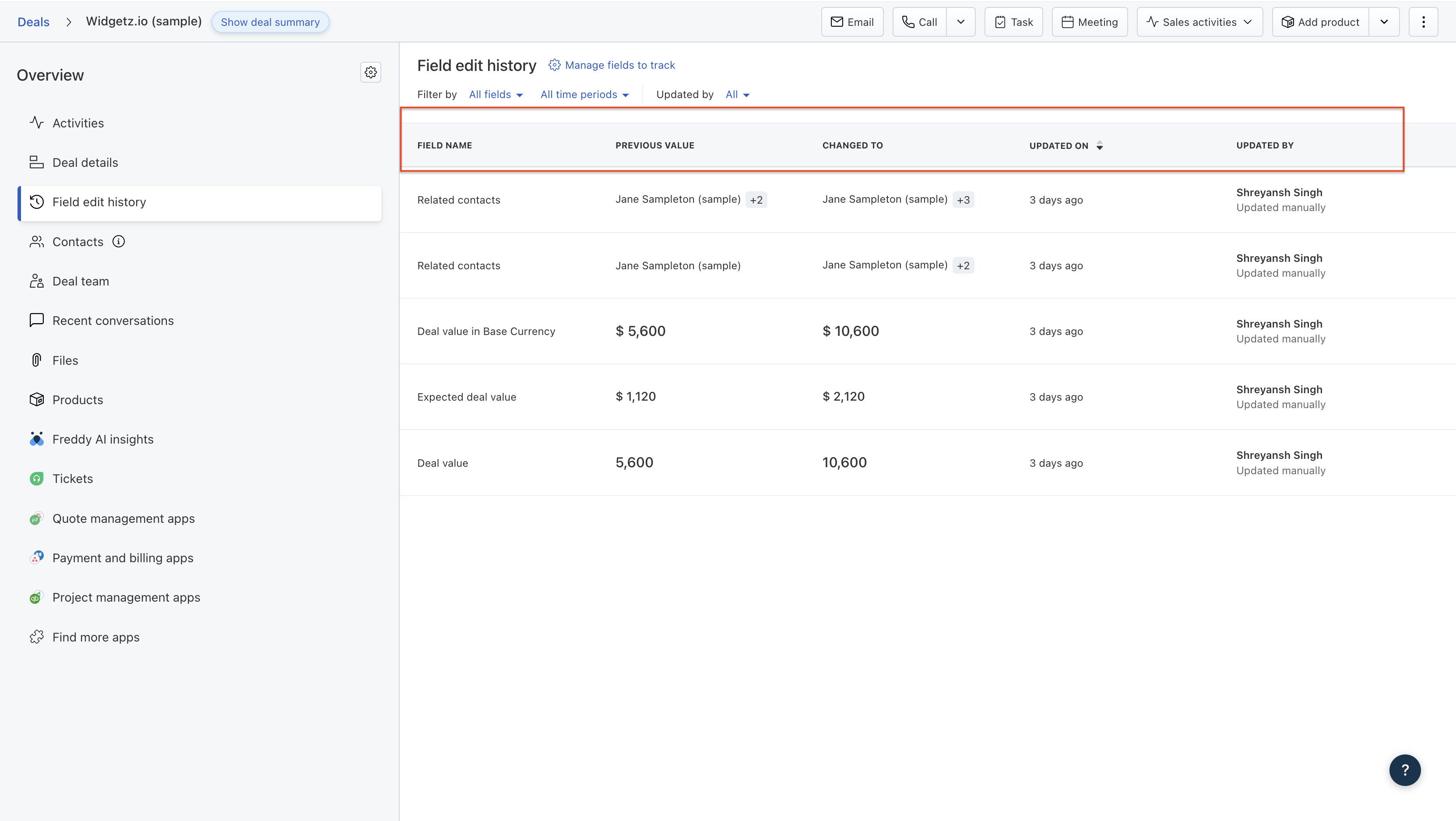The image size is (1456, 821).
Task: Open the Tickets section
Action: click(x=72, y=479)
